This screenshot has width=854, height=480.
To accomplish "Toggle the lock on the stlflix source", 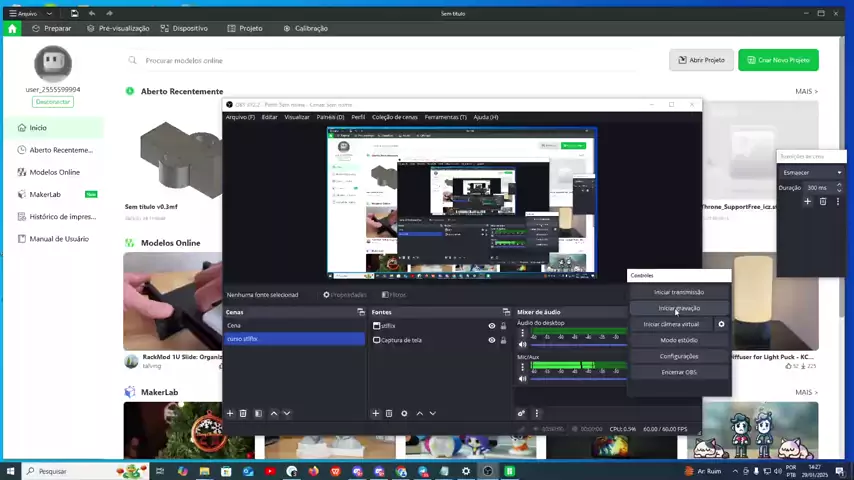I will tap(503, 326).
